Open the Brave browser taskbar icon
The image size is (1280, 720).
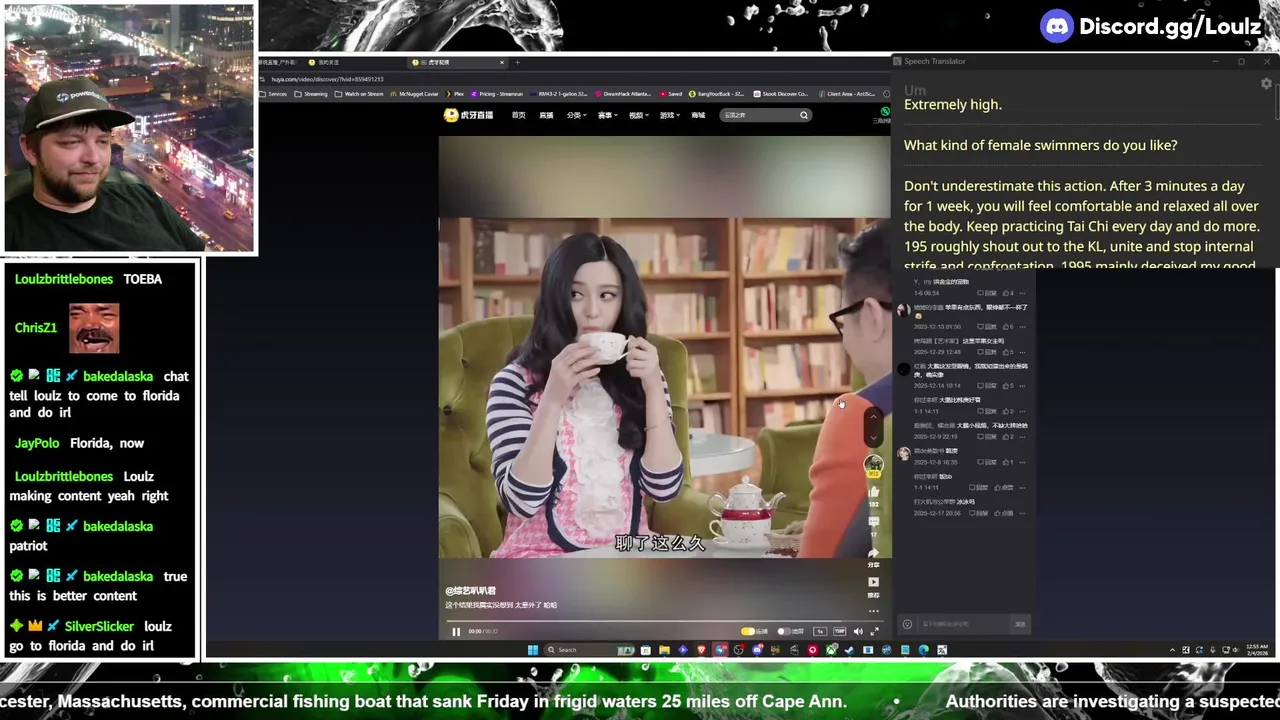[701, 649]
